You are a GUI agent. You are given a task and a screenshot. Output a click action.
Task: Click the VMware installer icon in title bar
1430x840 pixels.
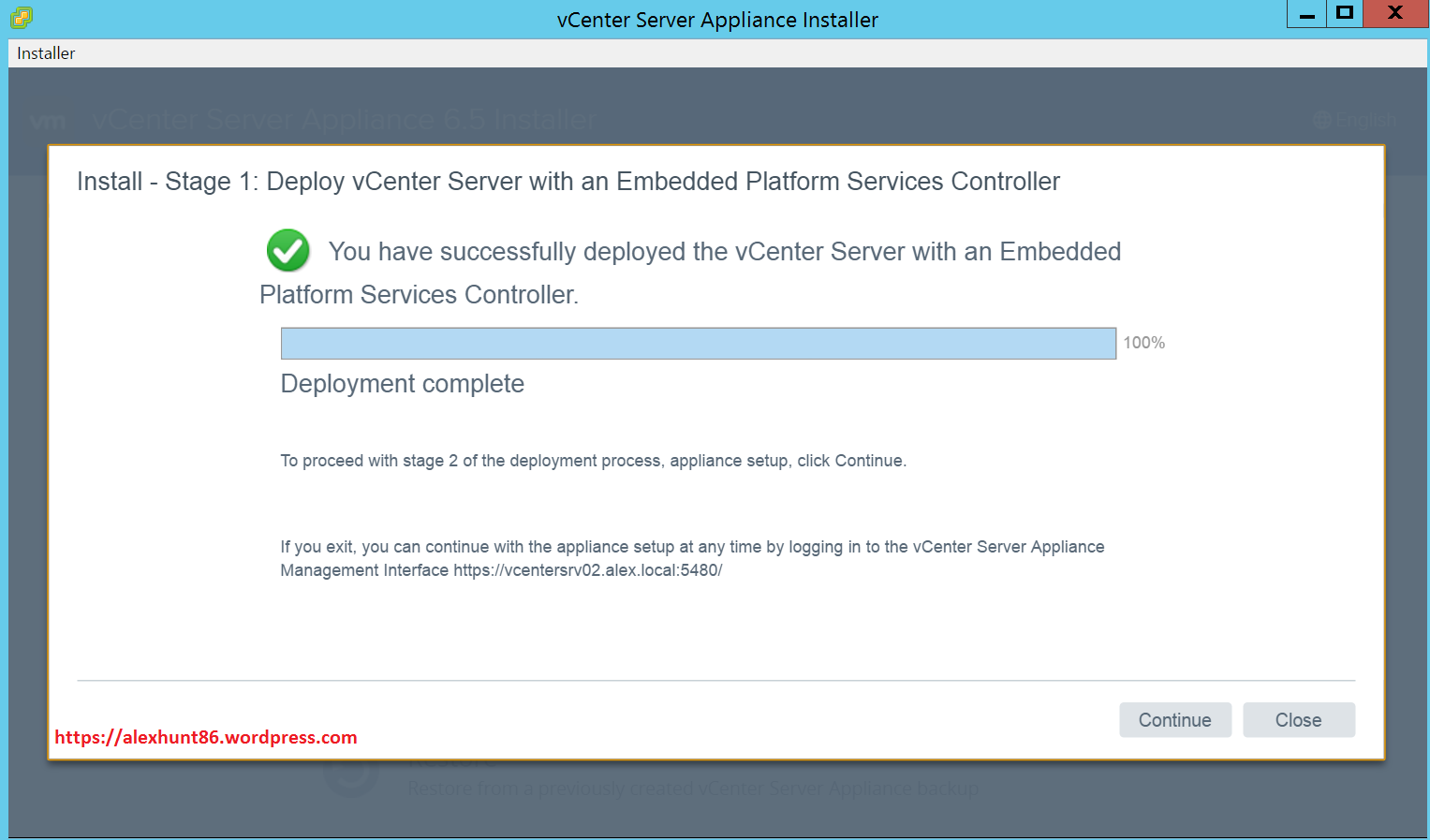pyautogui.click(x=19, y=17)
